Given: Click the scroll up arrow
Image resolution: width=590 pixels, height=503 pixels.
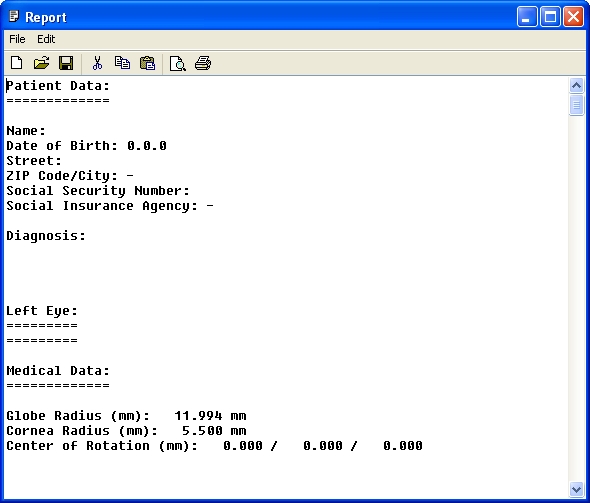Looking at the screenshot, I should pyautogui.click(x=576, y=85).
